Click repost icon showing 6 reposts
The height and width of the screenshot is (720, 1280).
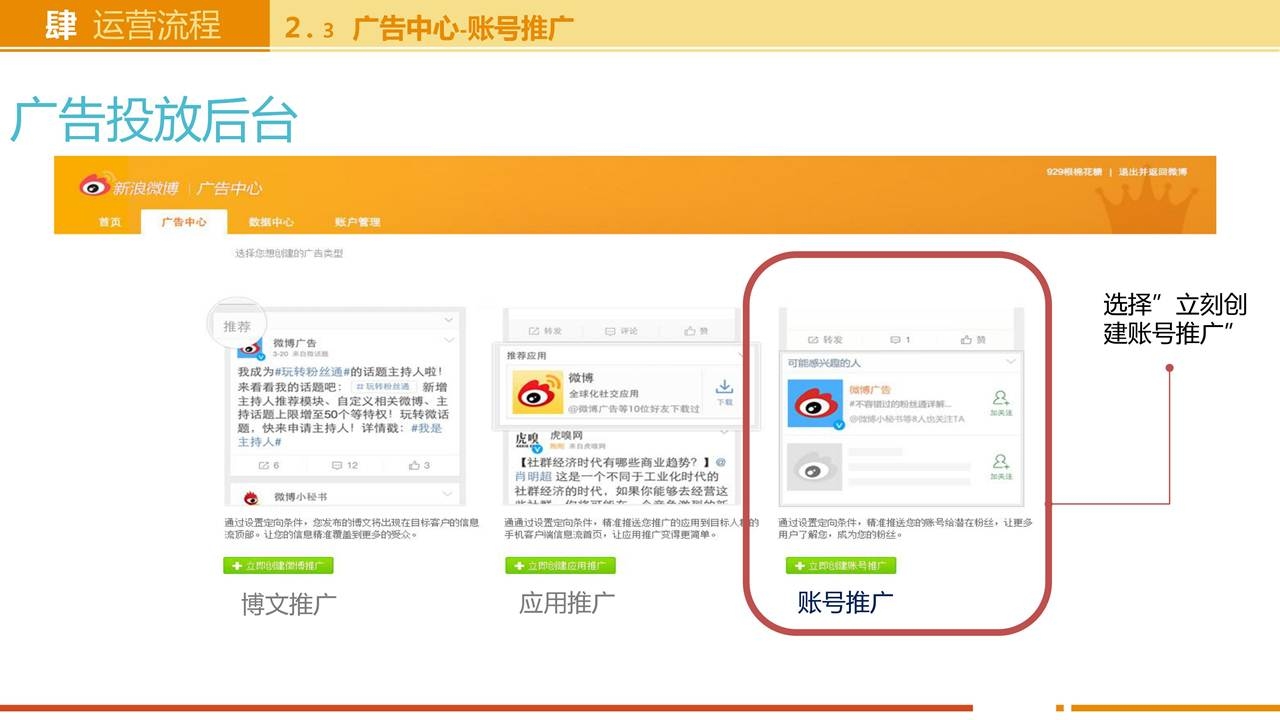pyautogui.click(x=264, y=465)
